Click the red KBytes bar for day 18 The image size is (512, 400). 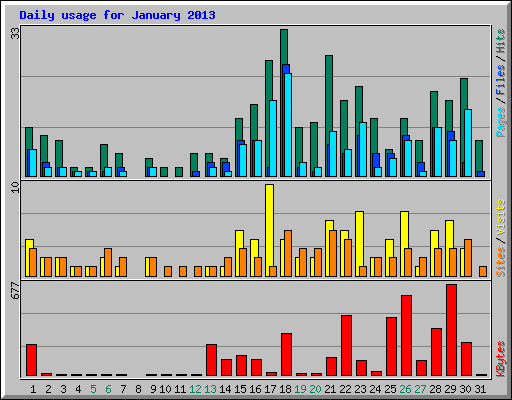click(286, 354)
